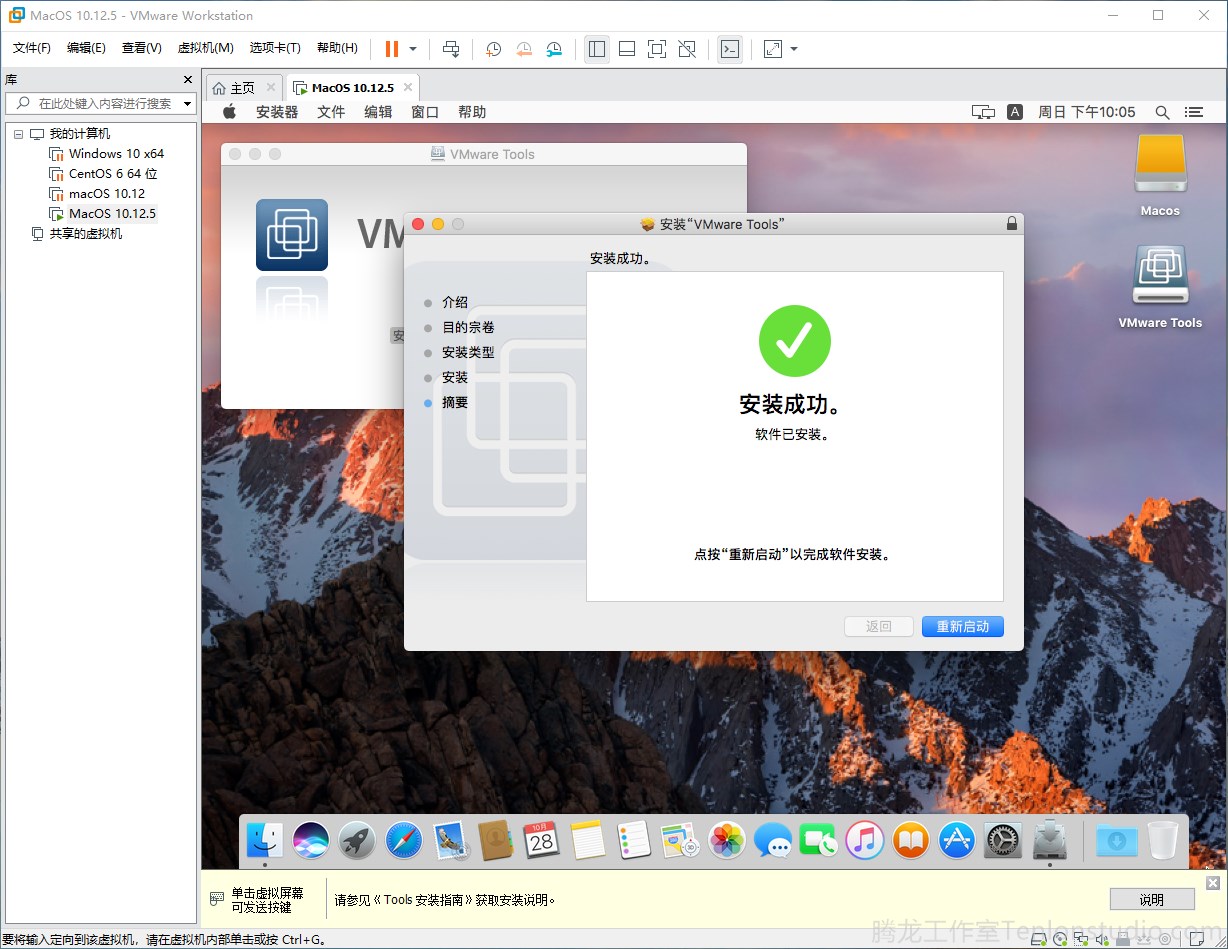The width and height of the screenshot is (1228, 949).
Task: Click the display mirroring icon in the menu bar
Action: point(983,112)
